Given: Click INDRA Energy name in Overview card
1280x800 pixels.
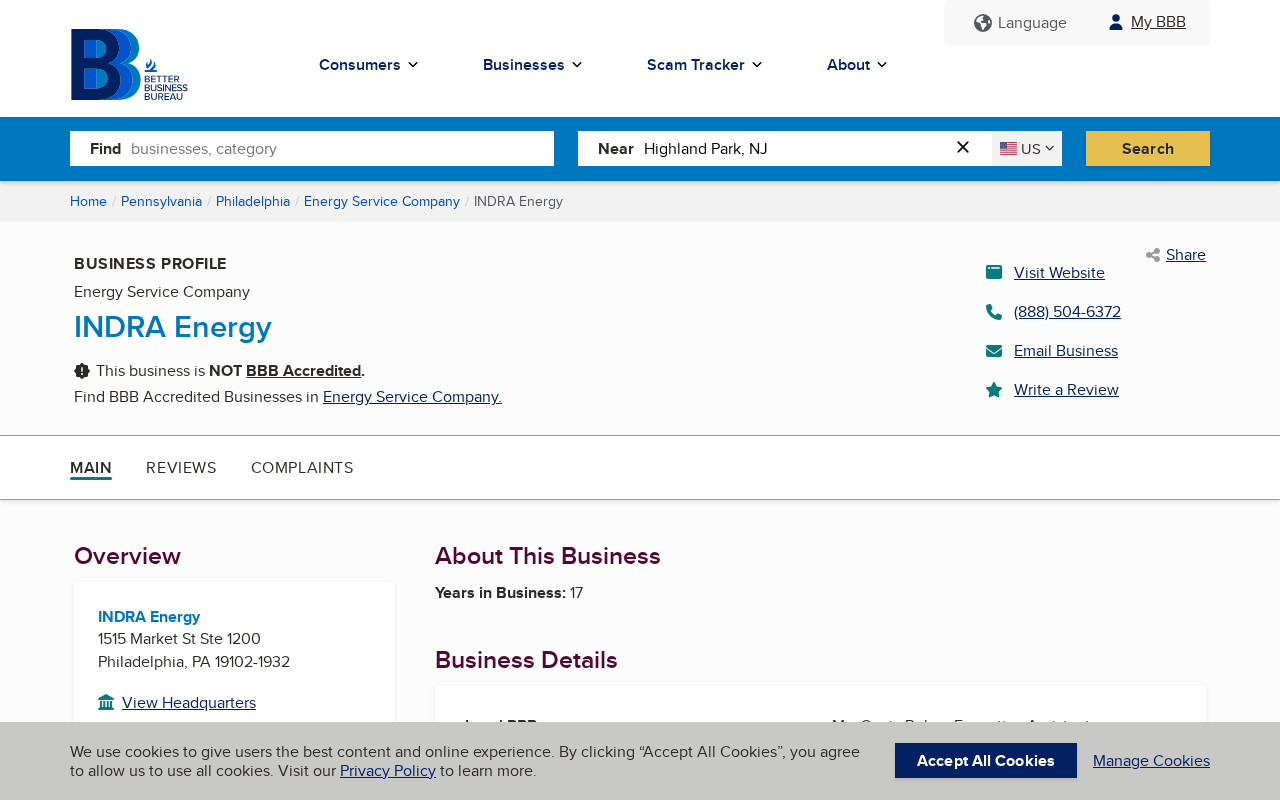Looking at the screenshot, I should click(x=149, y=617).
